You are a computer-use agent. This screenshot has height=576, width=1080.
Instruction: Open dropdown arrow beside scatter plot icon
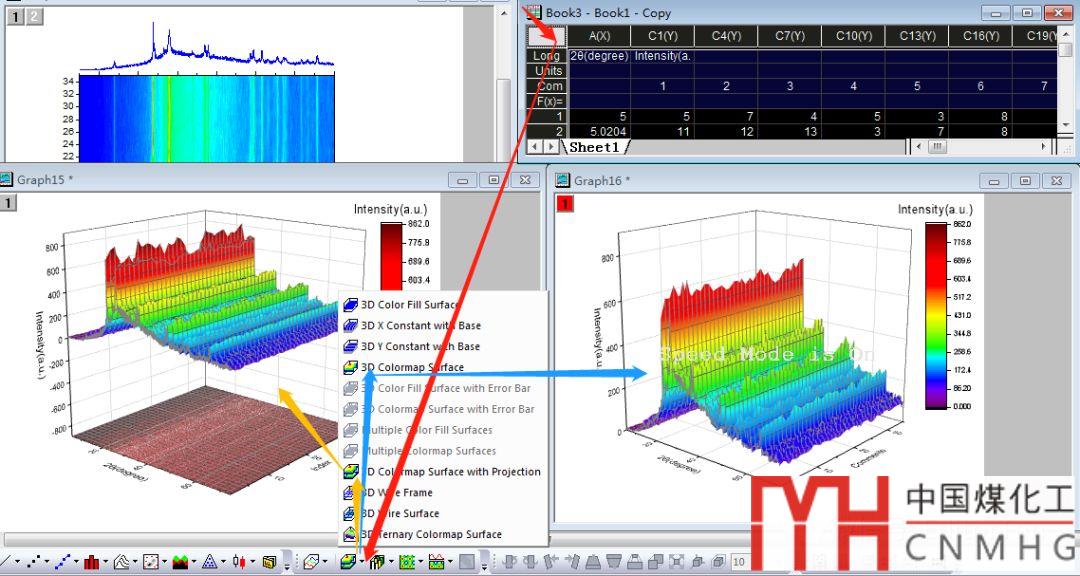pyautogui.click(x=49, y=563)
